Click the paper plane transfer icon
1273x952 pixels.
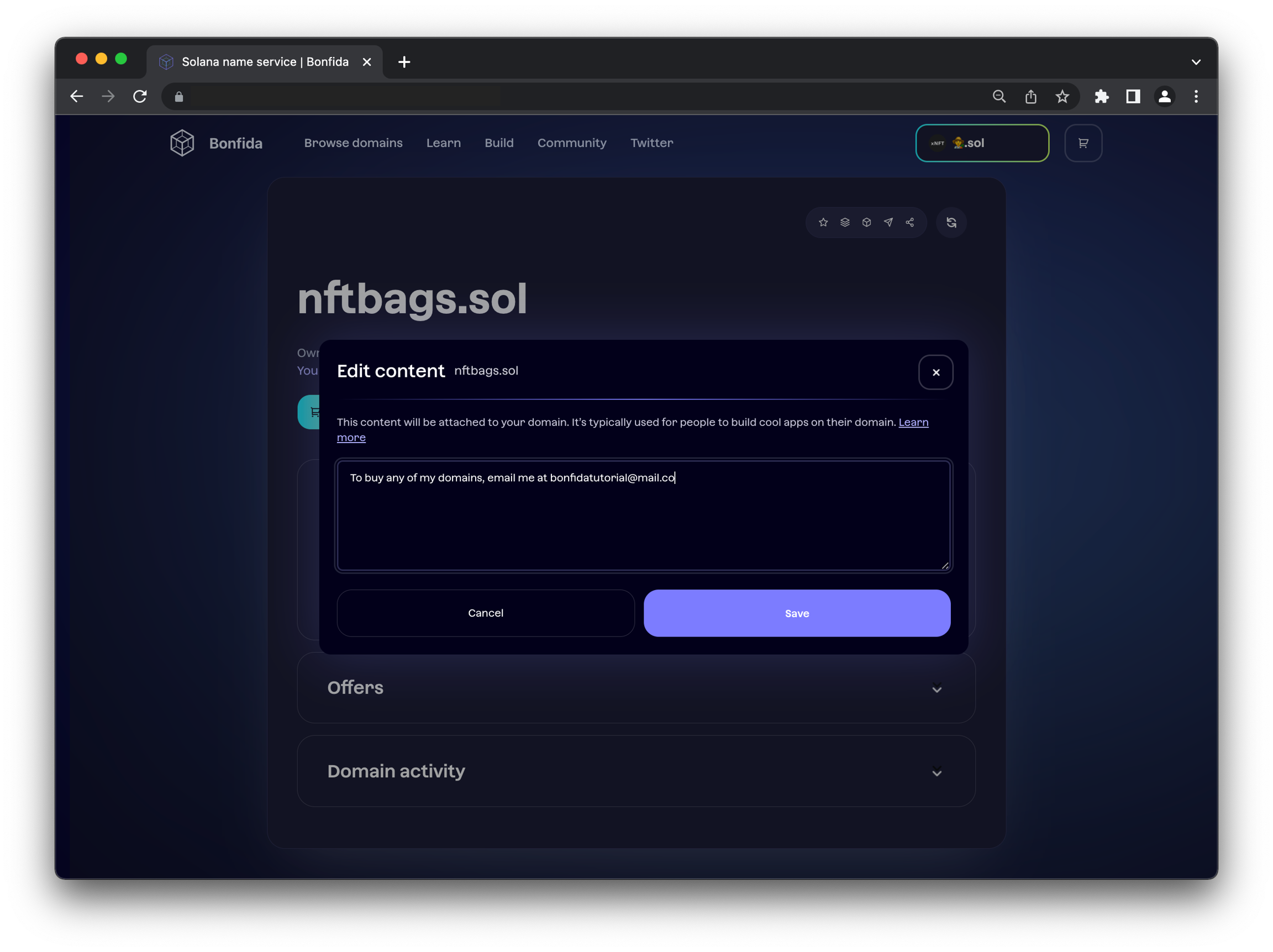(x=888, y=222)
